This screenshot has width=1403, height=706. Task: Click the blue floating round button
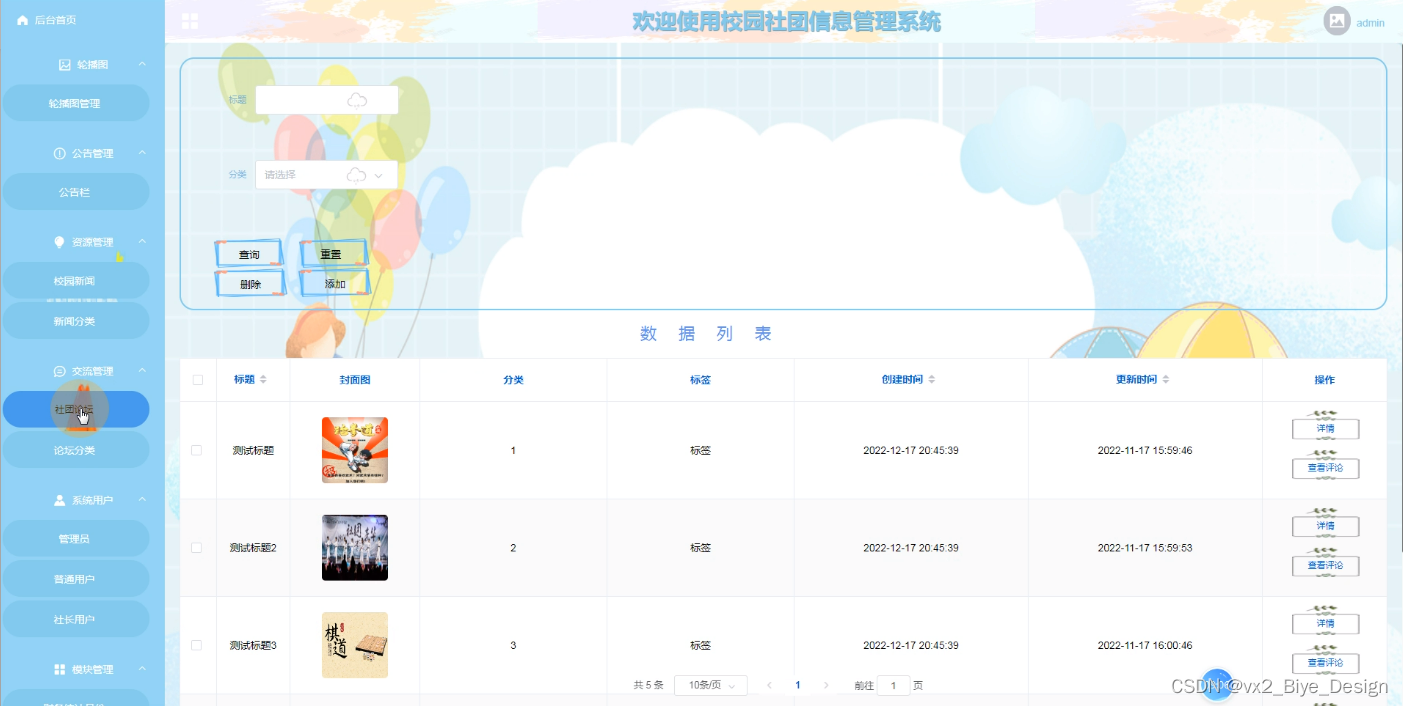[1217, 685]
